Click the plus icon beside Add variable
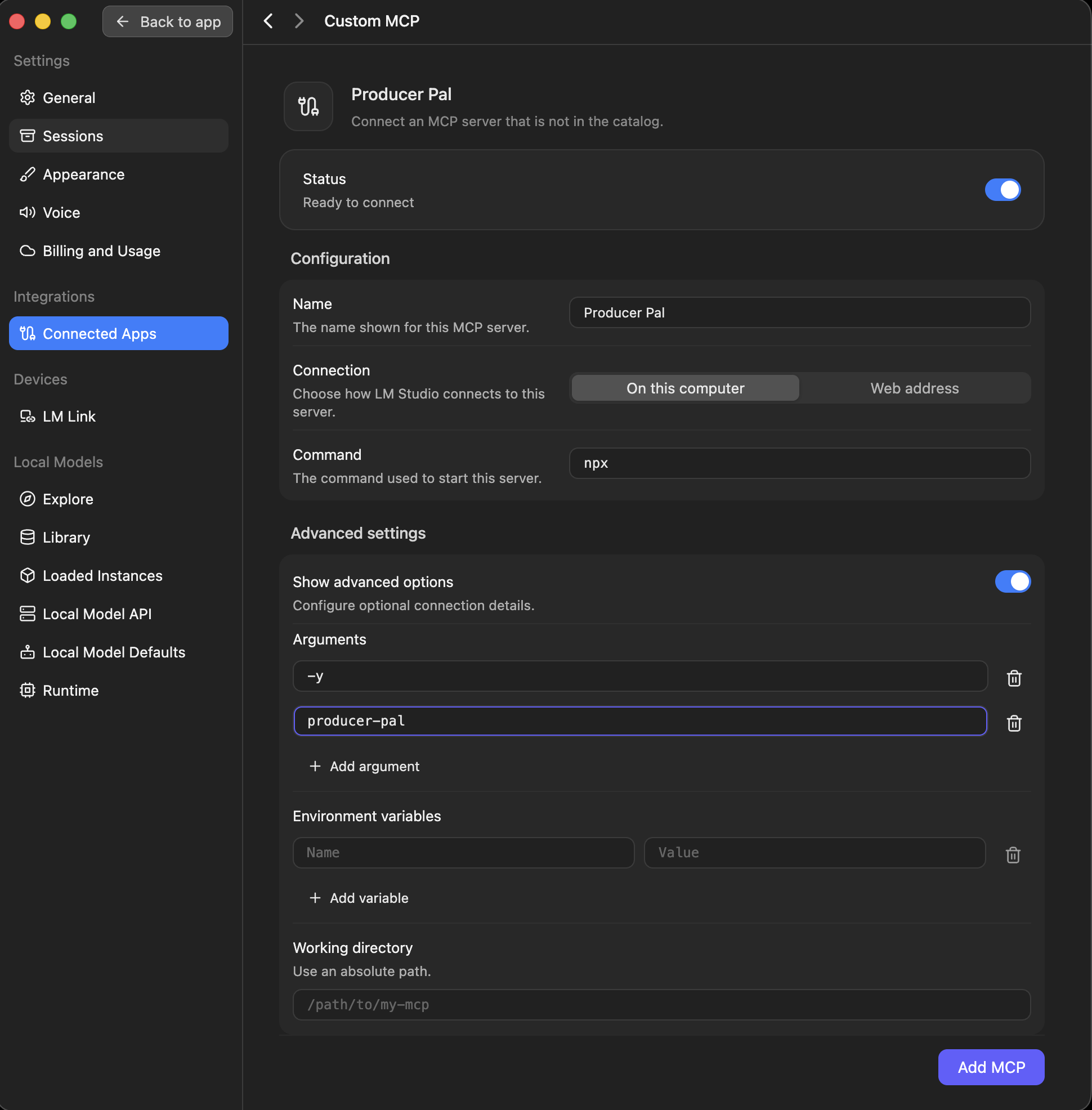Viewport: 1092px width, 1110px height. pos(315,898)
